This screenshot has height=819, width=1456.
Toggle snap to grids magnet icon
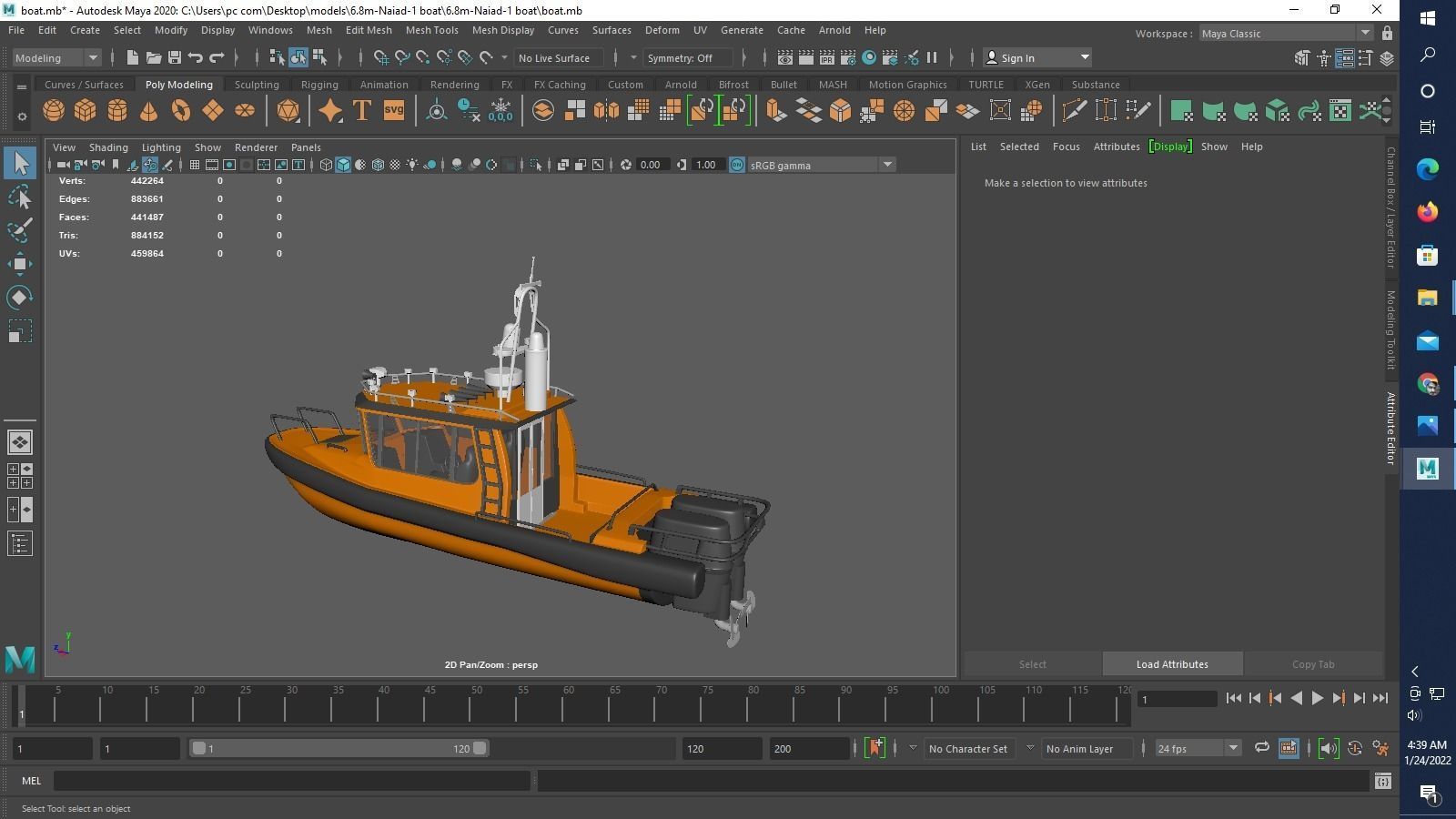point(381,57)
